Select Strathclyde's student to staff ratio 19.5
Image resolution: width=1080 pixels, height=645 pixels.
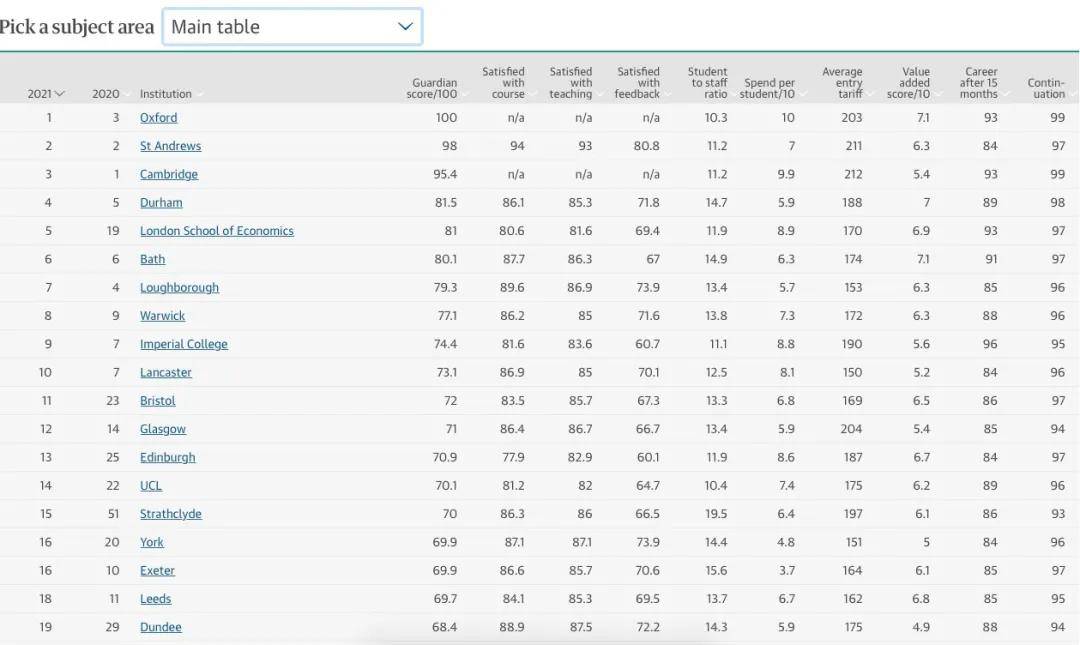(x=716, y=513)
